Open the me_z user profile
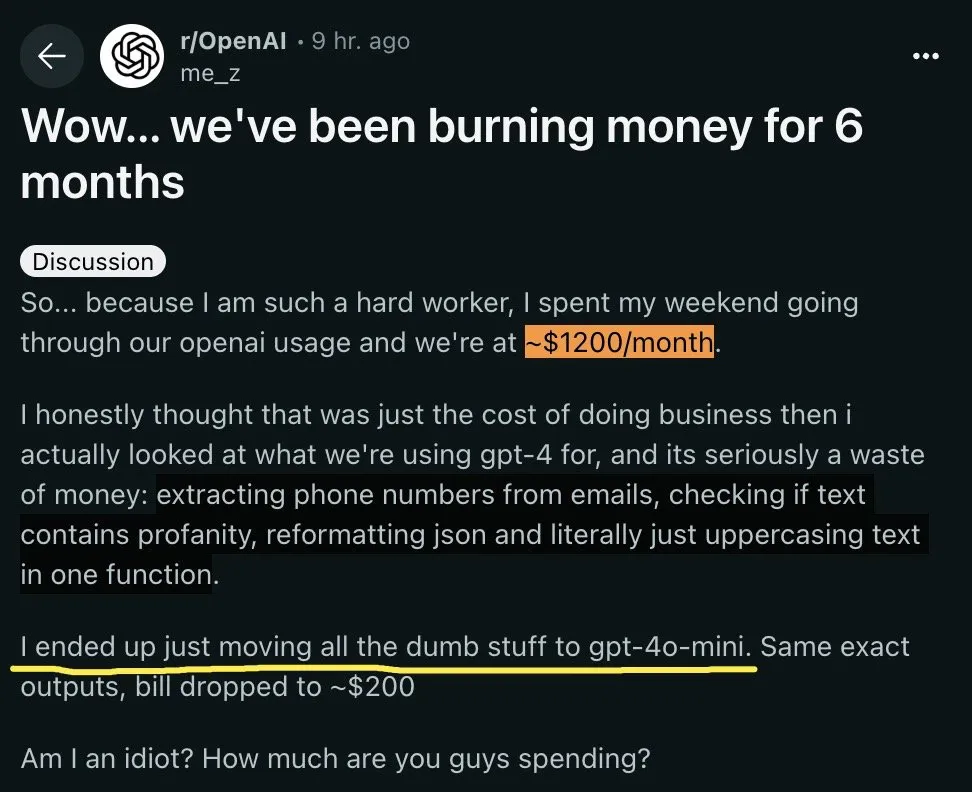This screenshot has height=792, width=972. 210,73
